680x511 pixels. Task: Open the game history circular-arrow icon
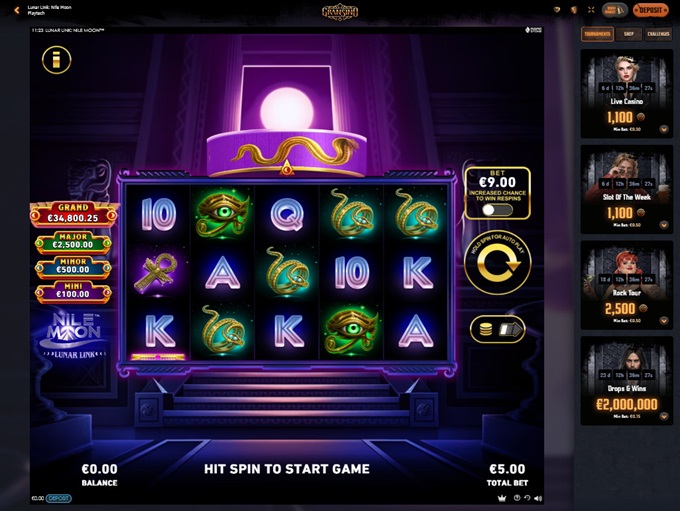click(x=527, y=498)
